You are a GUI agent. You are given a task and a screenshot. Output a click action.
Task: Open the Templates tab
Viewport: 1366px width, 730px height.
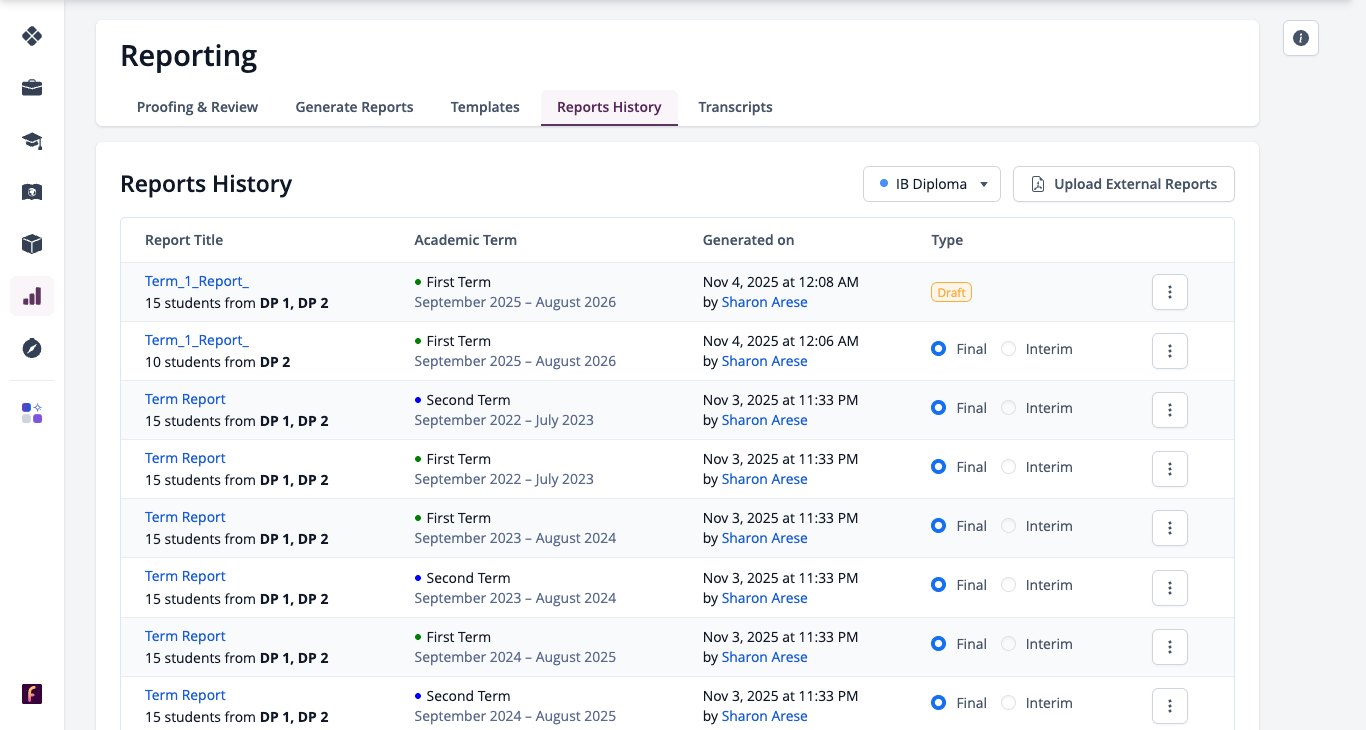point(485,107)
